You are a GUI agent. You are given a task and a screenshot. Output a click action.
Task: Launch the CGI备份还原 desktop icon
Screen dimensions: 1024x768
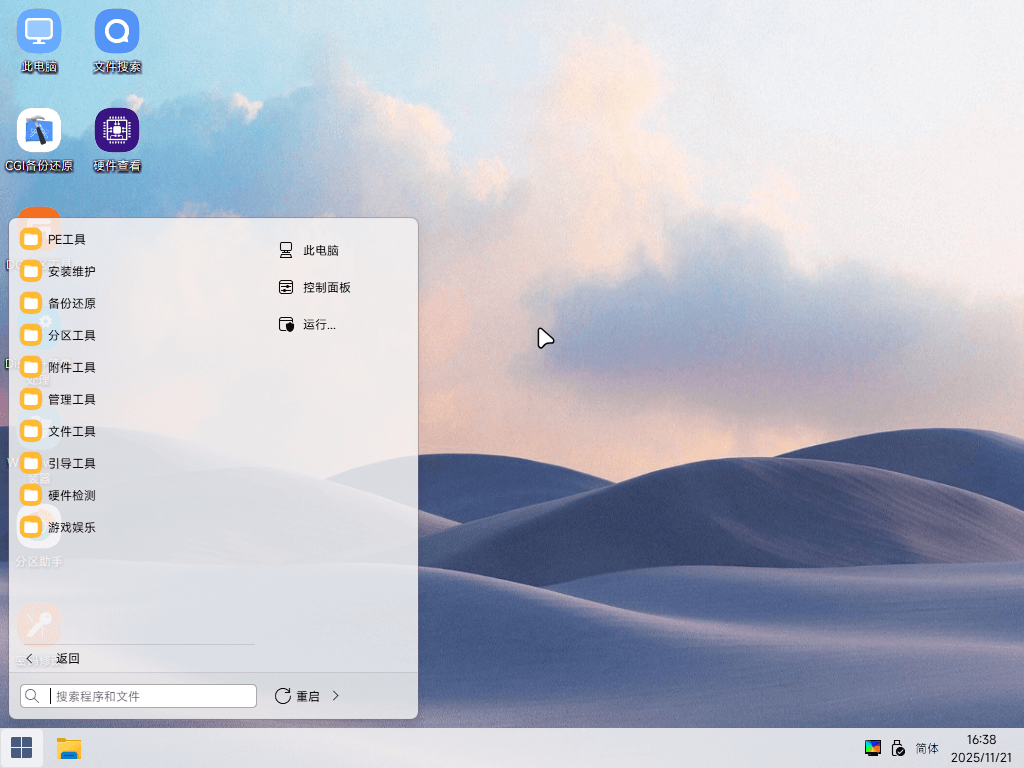[39, 140]
